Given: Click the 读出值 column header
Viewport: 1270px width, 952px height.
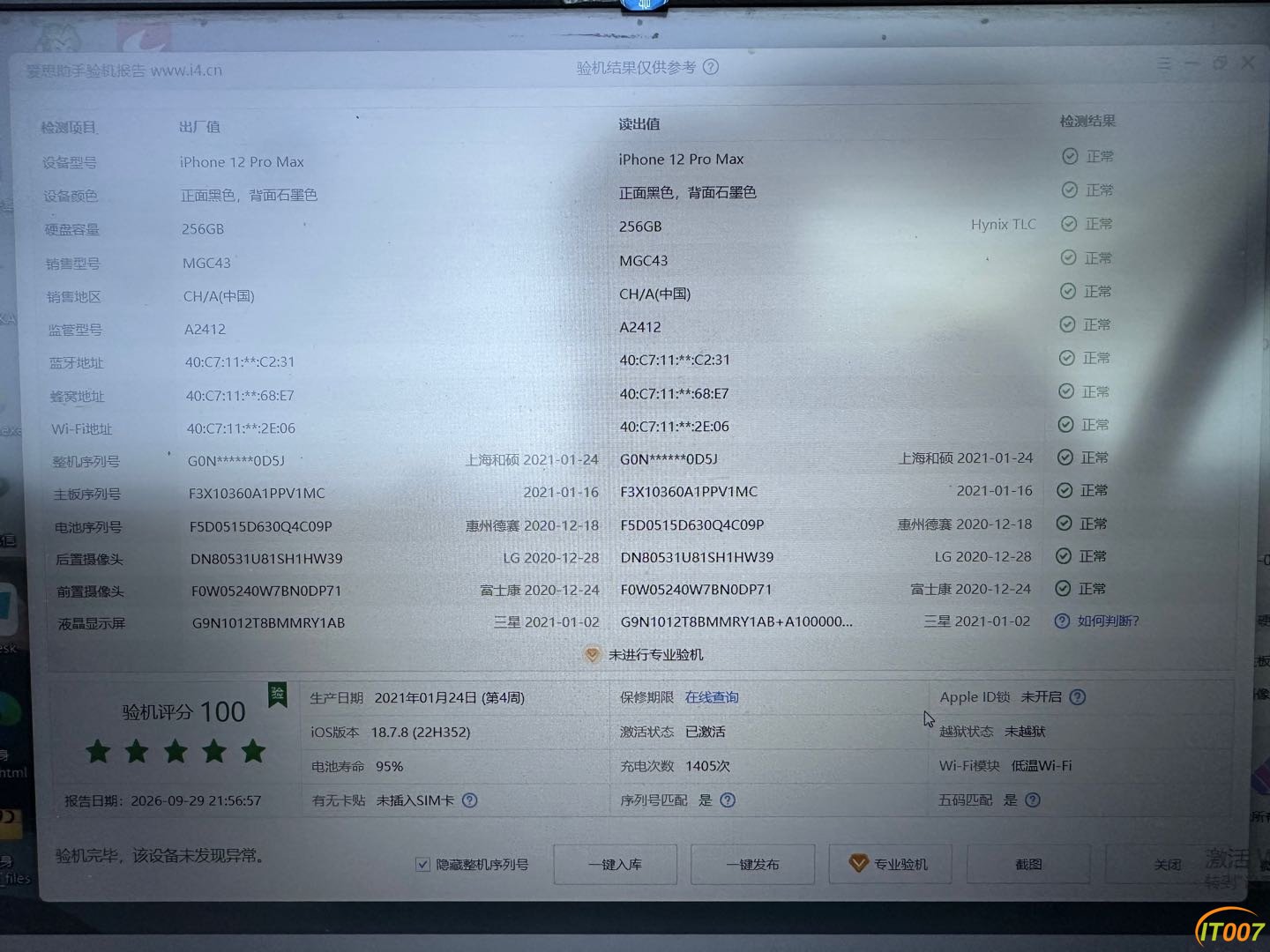Looking at the screenshot, I should click(639, 124).
